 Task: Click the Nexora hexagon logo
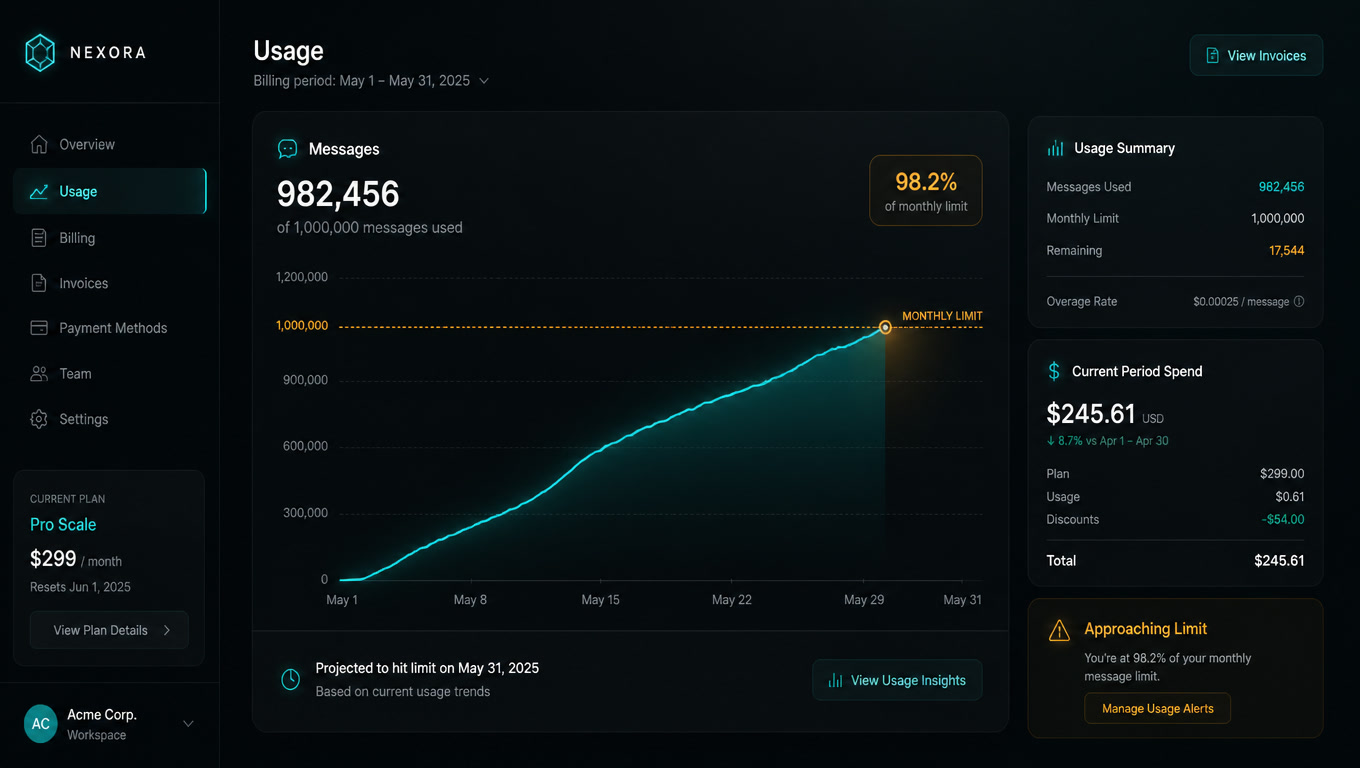tap(40, 53)
